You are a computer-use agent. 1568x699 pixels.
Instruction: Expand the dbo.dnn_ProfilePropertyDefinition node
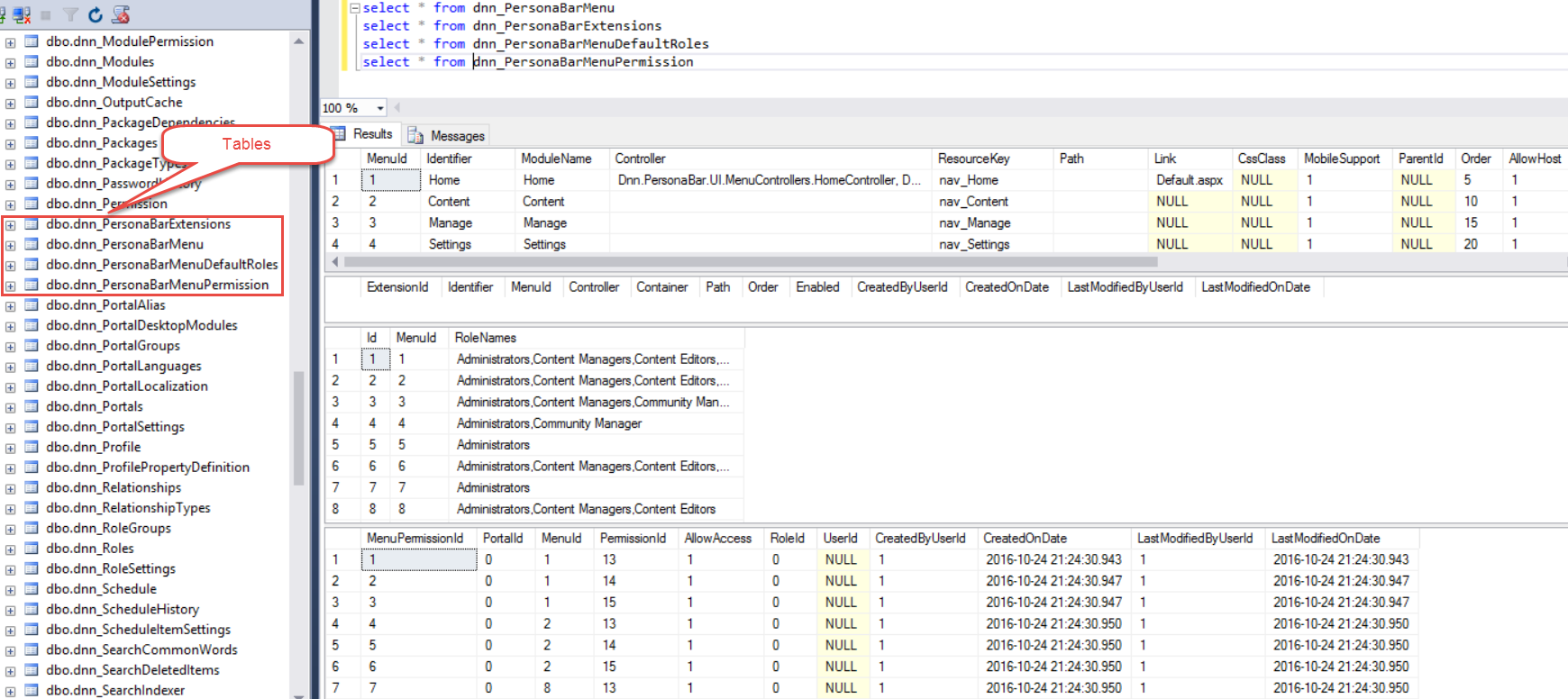10,468
